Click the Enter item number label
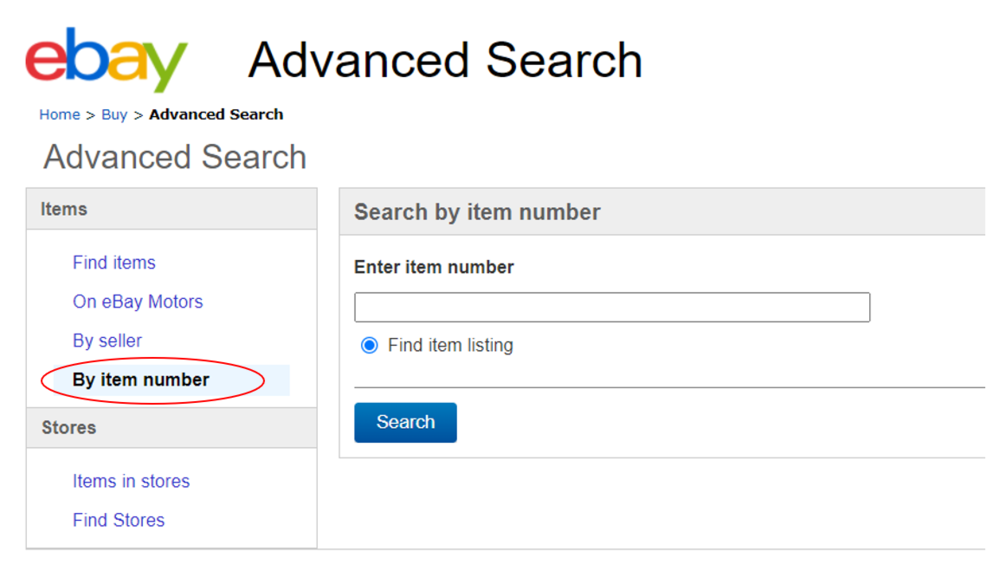Image resolution: width=1000 pixels, height=584 pixels. [434, 267]
